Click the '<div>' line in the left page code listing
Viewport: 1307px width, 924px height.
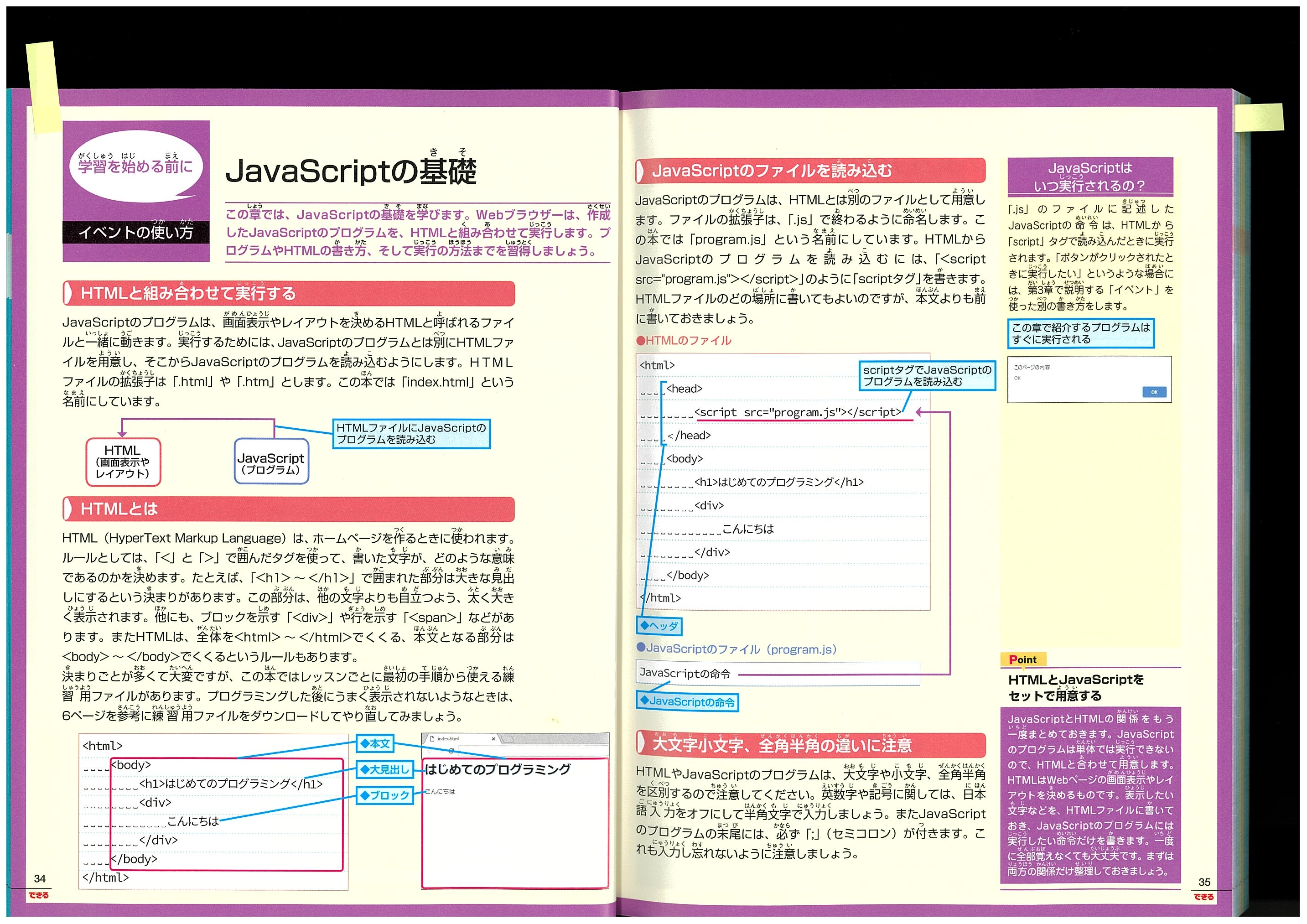coord(155,802)
